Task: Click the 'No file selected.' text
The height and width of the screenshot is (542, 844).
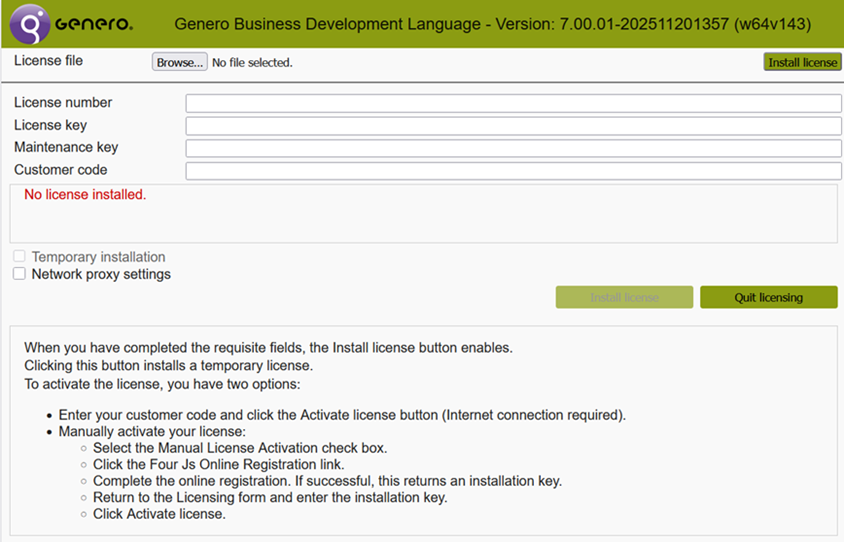Action: coord(252,62)
